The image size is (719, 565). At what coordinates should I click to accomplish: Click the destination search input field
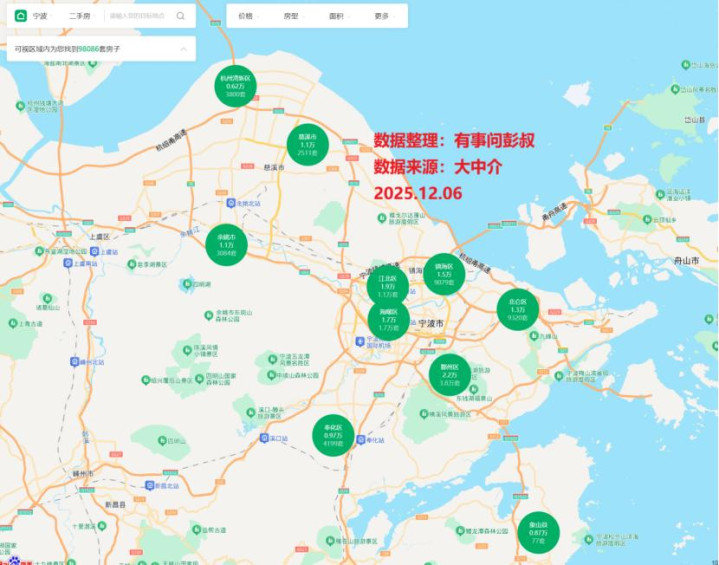coord(140,16)
